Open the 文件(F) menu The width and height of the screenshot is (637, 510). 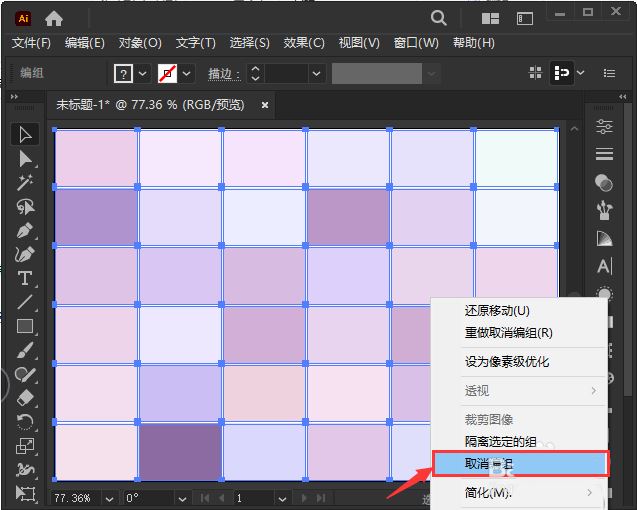click(x=31, y=43)
